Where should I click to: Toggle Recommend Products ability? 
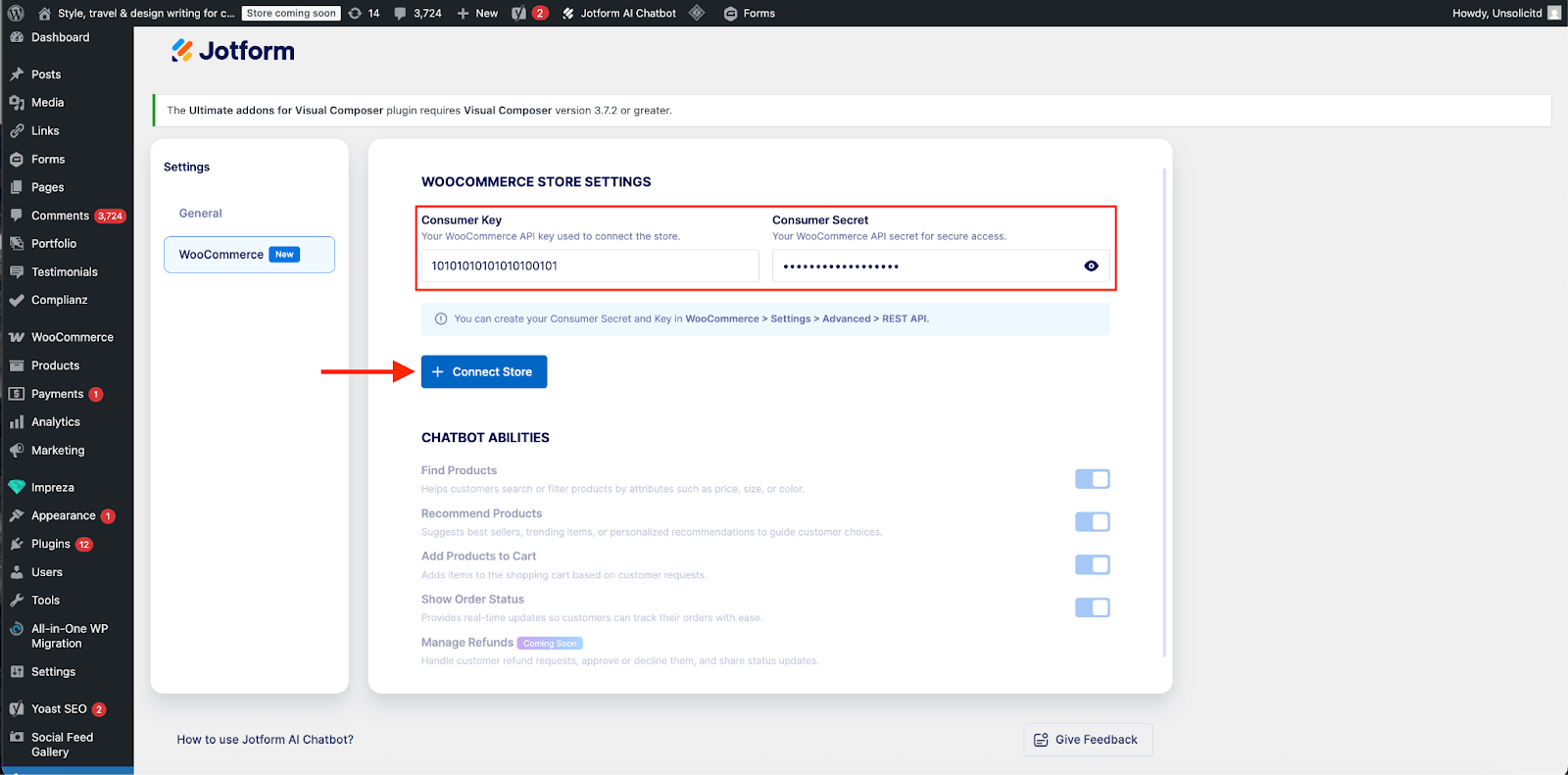click(1092, 522)
